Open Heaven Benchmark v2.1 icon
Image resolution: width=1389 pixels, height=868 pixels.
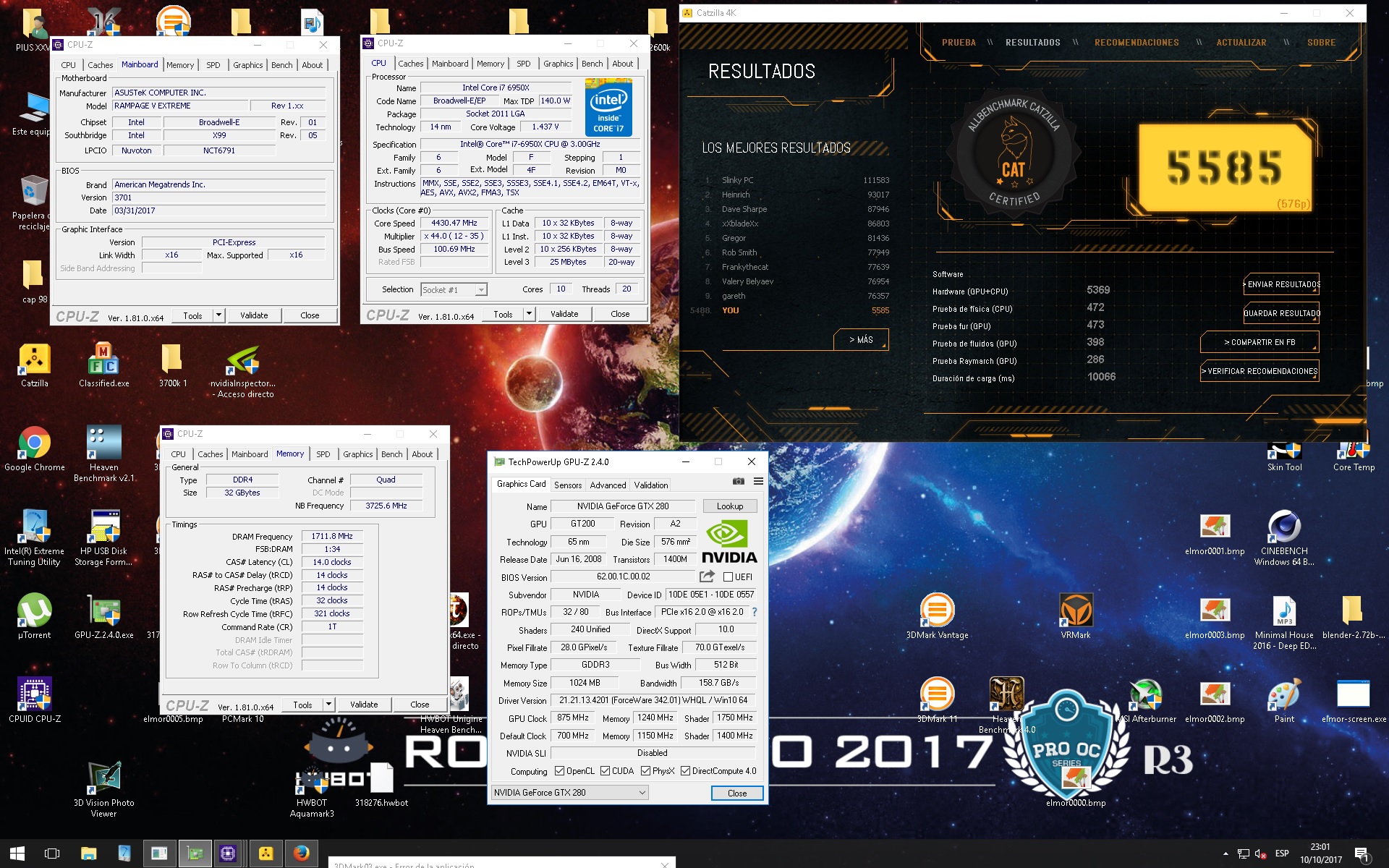click(103, 454)
